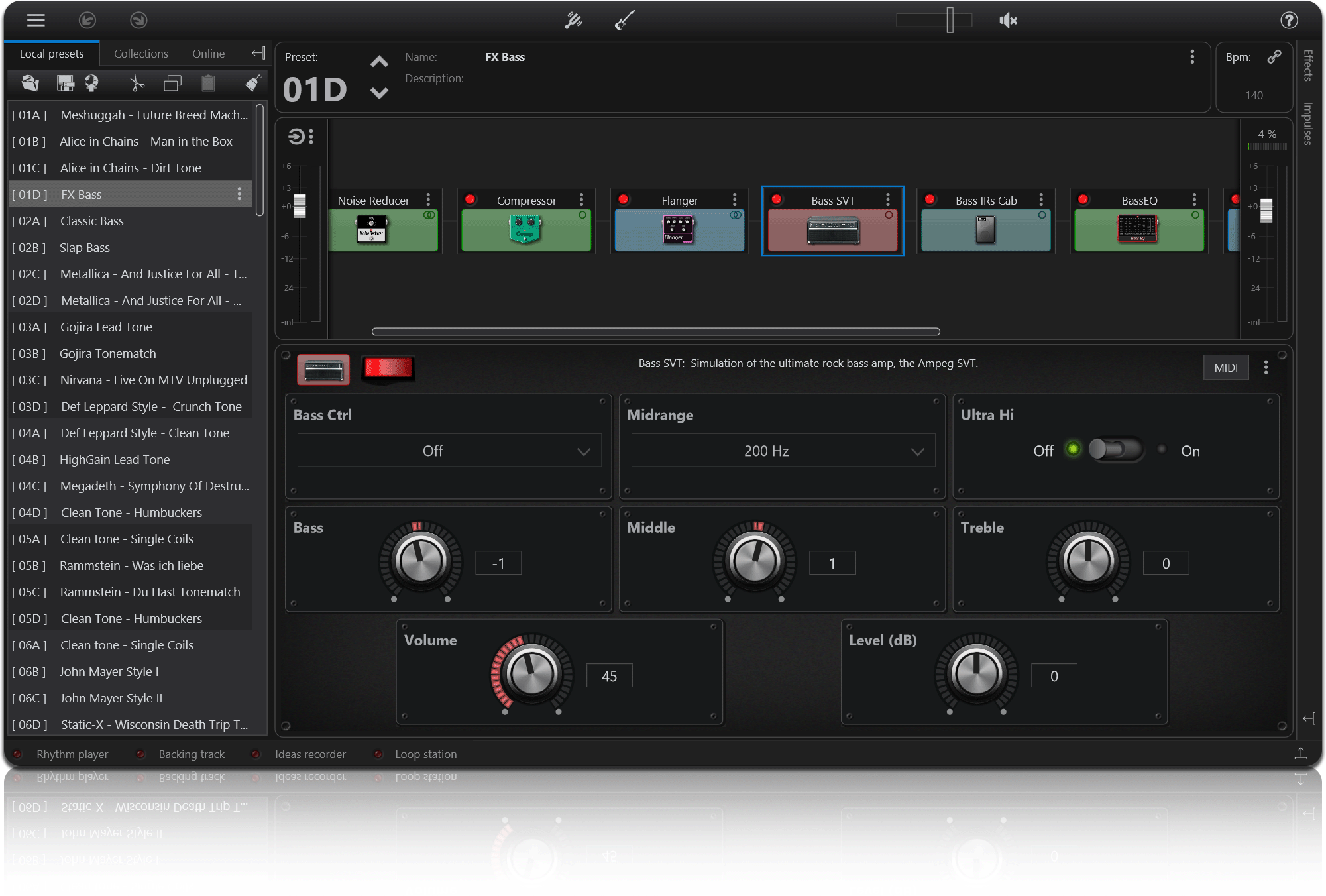
Task: Click the Bpm link chain icon
Action: 1274,57
